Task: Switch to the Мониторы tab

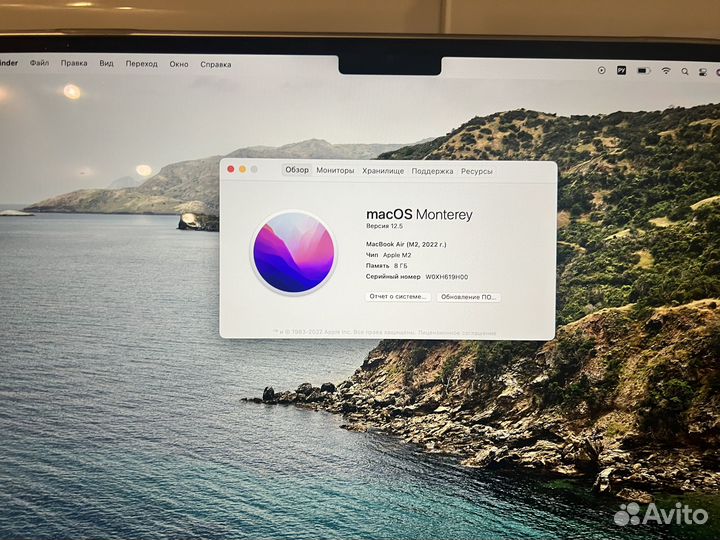Action: (335, 170)
